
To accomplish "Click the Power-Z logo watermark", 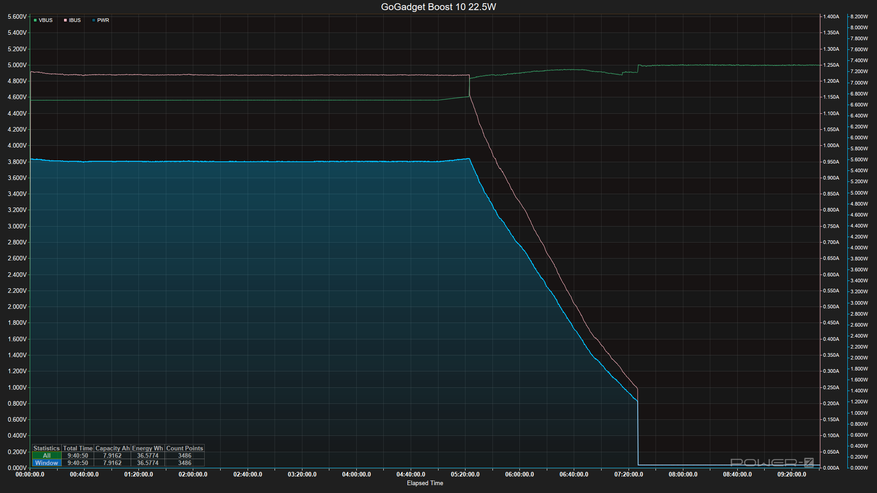I will (772, 462).
